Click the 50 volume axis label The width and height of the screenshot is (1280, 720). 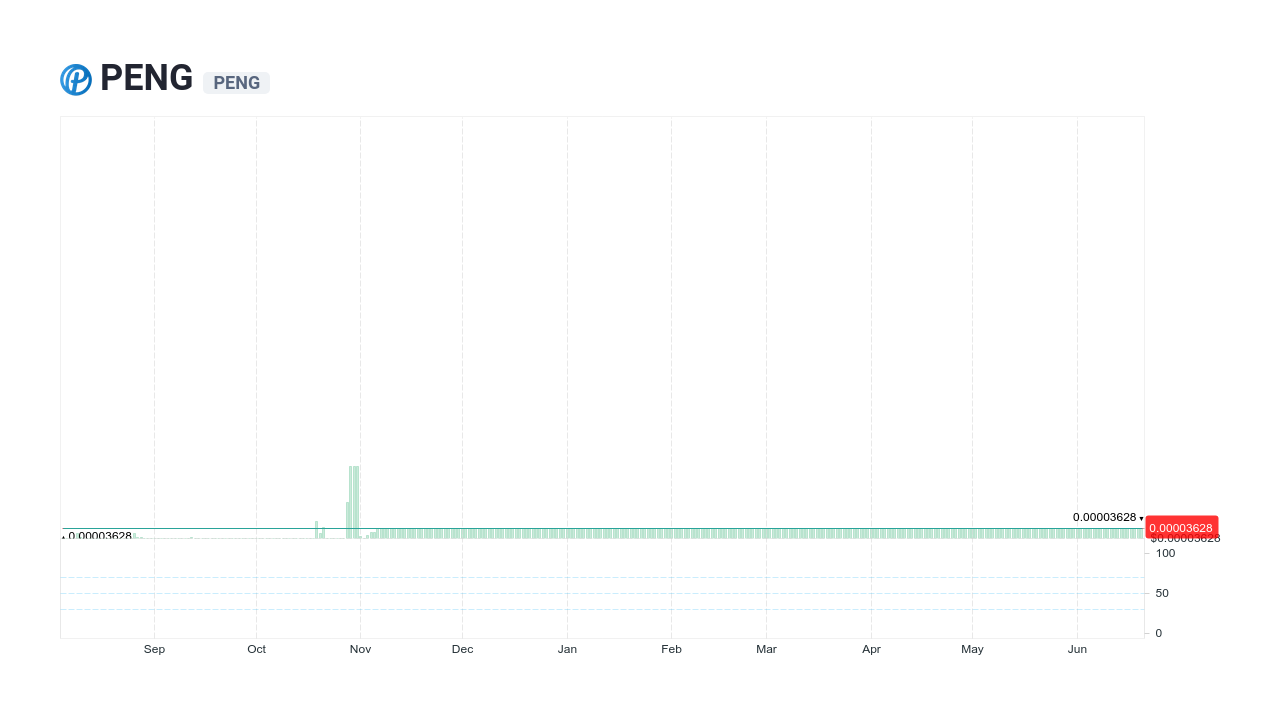coord(1161,593)
